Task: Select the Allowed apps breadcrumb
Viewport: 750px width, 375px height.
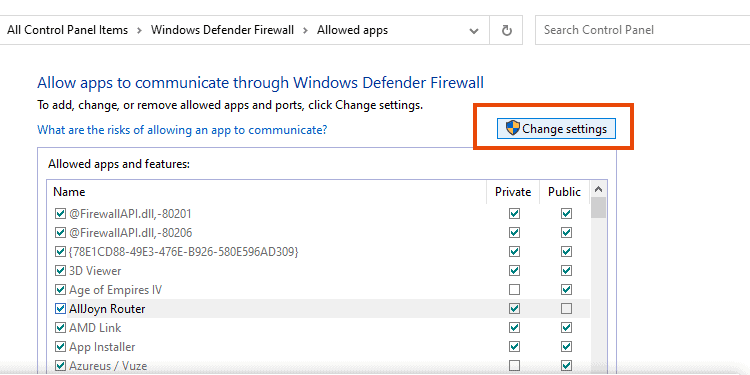Action: [353, 30]
